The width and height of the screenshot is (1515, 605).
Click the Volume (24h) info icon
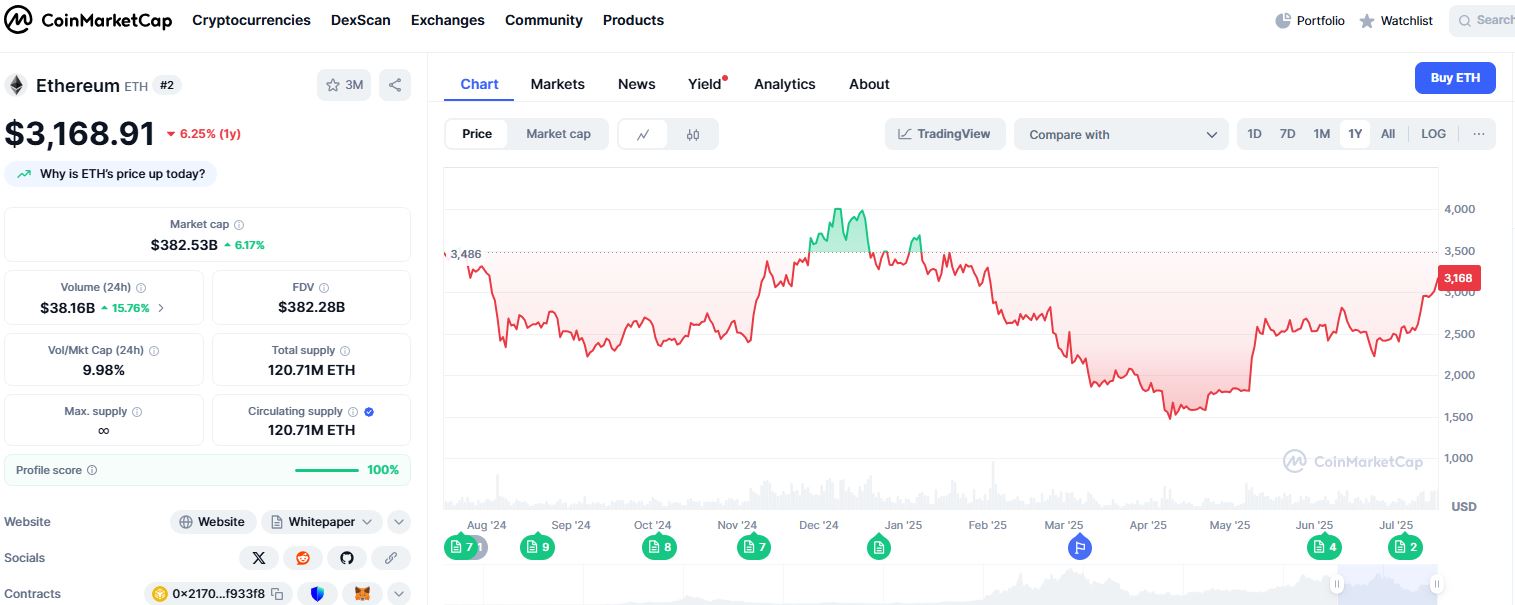click(141, 287)
